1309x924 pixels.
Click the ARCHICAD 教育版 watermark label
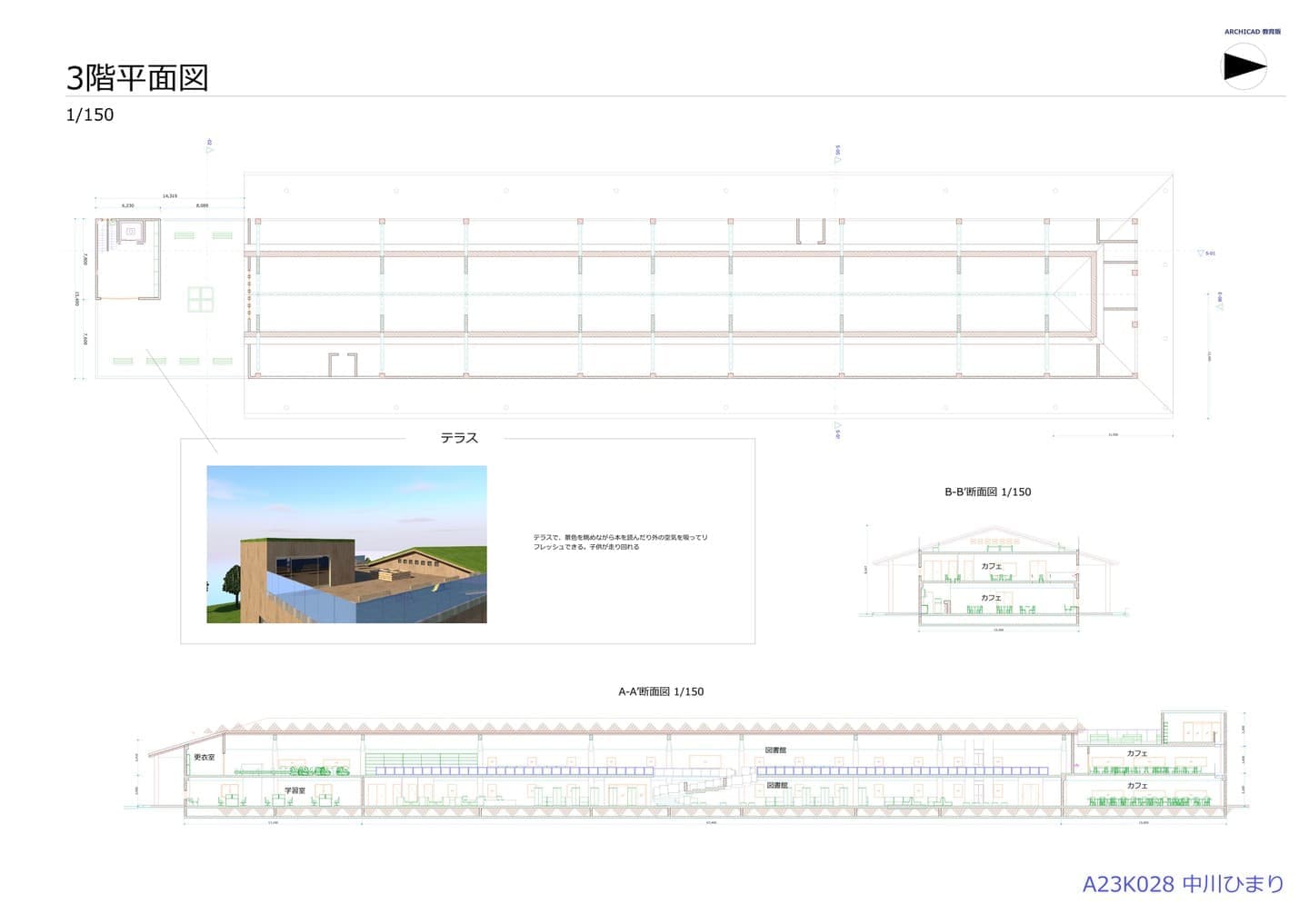(x=1252, y=32)
